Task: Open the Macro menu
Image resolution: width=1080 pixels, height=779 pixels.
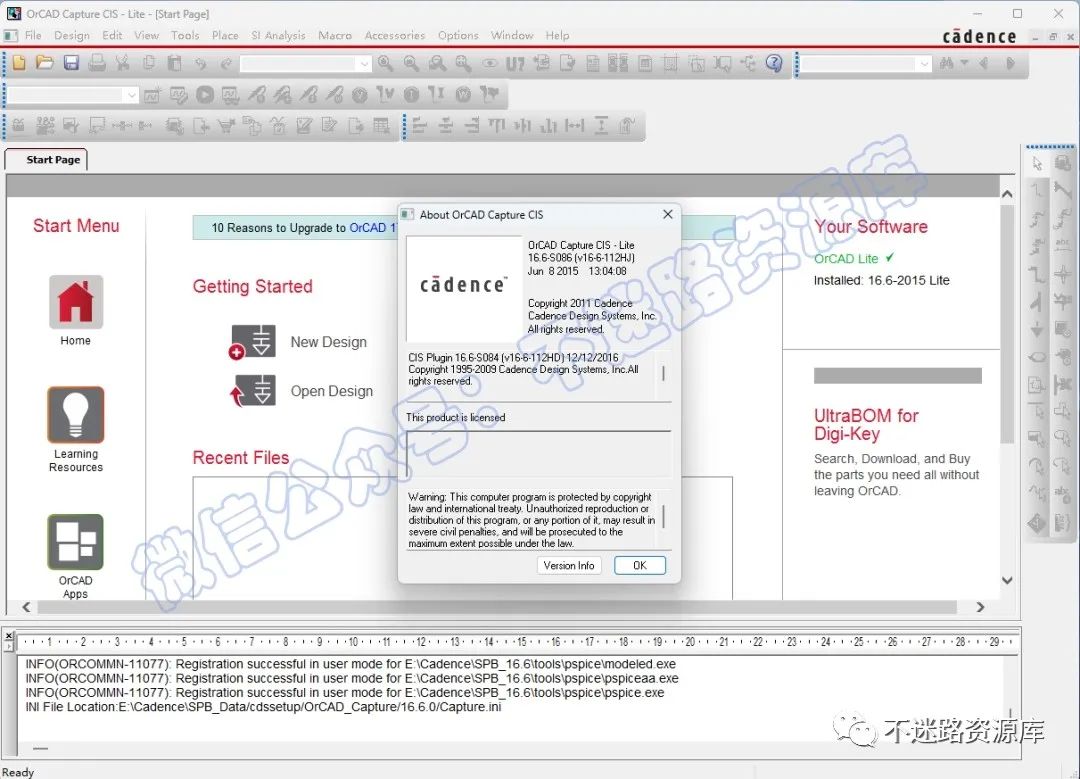Action: click(x=335, y=35)
